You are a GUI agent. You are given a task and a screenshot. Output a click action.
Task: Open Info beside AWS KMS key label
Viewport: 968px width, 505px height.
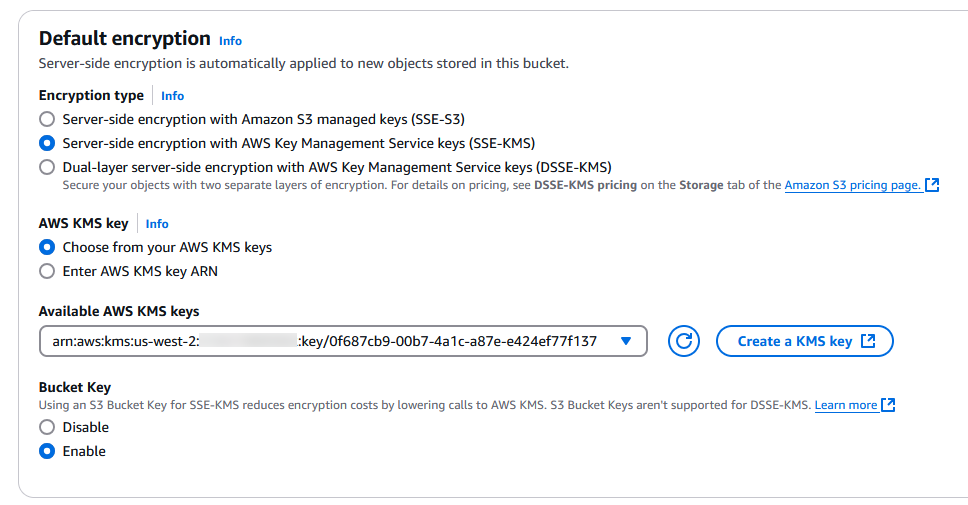(157, 224)
